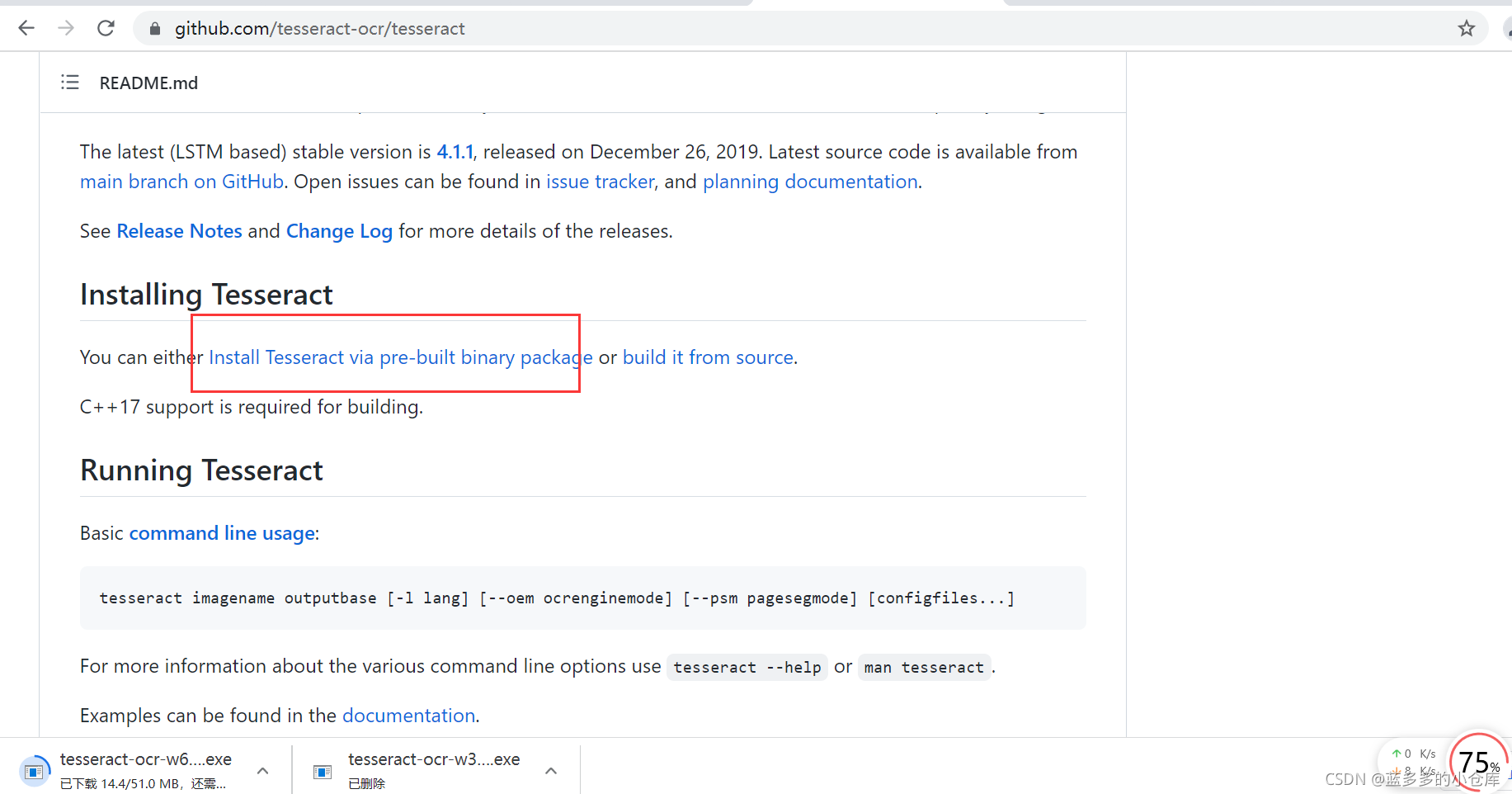Viewport: 1512px width, 794px height.
Task: Click the tesseract-ocr-w3 exe file icon
Action: click(x=323, y=772)
